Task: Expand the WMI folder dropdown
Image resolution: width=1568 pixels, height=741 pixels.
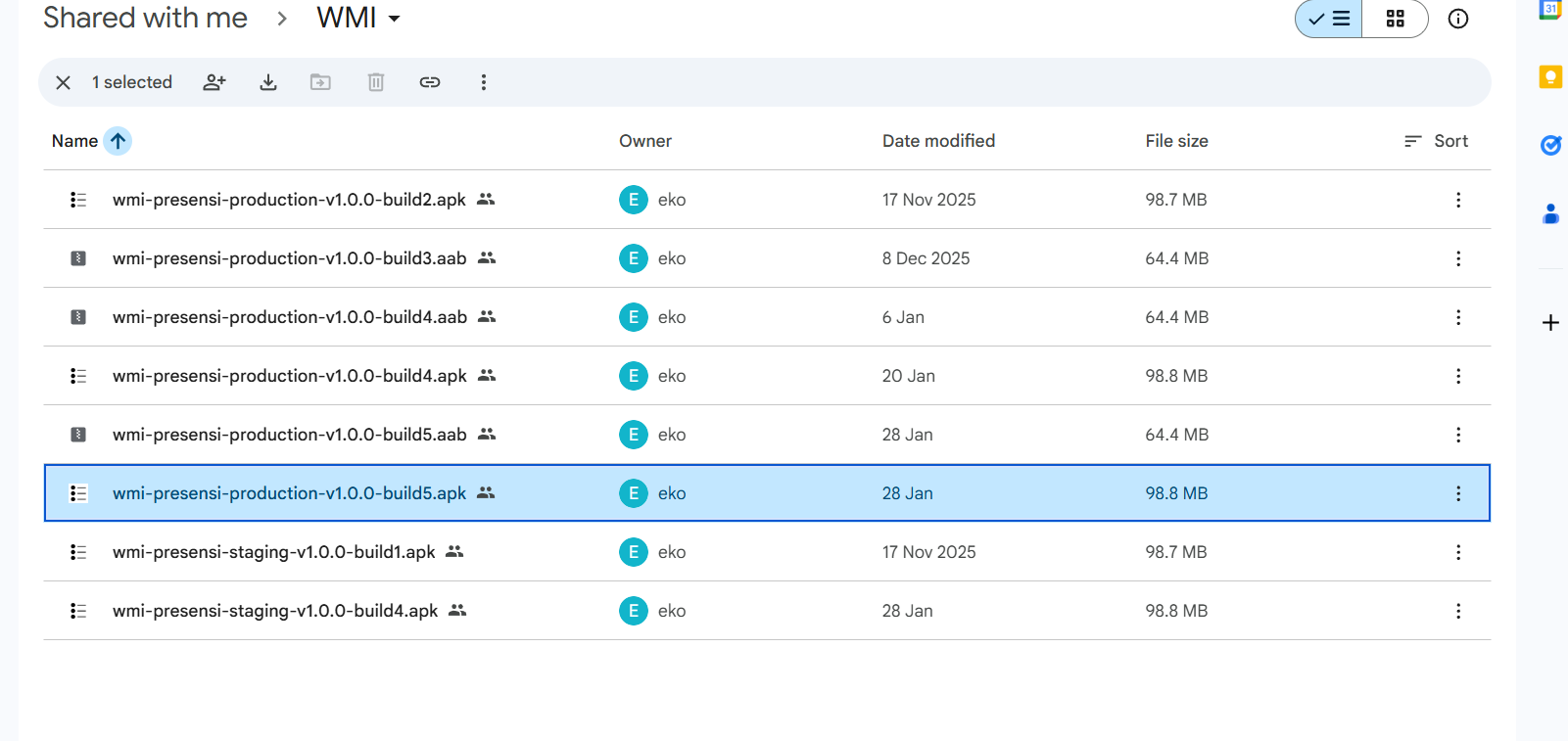Action: point(395,19)
